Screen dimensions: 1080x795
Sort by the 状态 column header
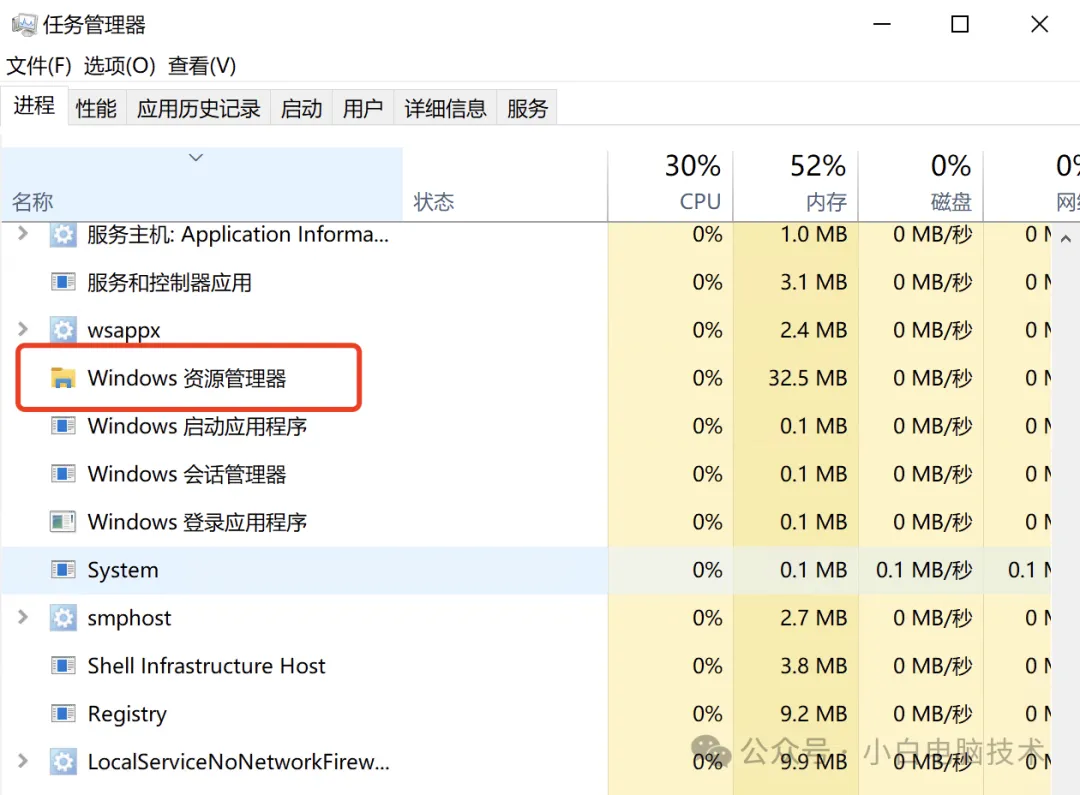point(505,185)
